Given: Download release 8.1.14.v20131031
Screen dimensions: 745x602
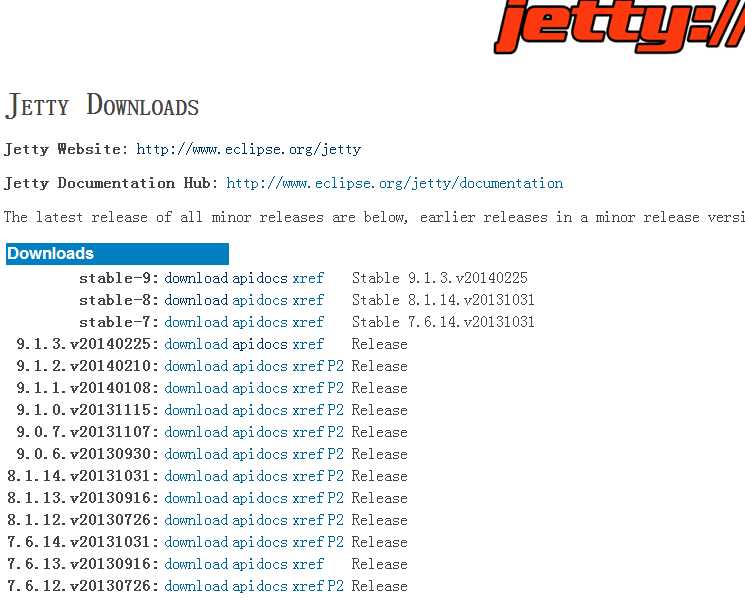Looking at the screenshot, I should [196, 476].
